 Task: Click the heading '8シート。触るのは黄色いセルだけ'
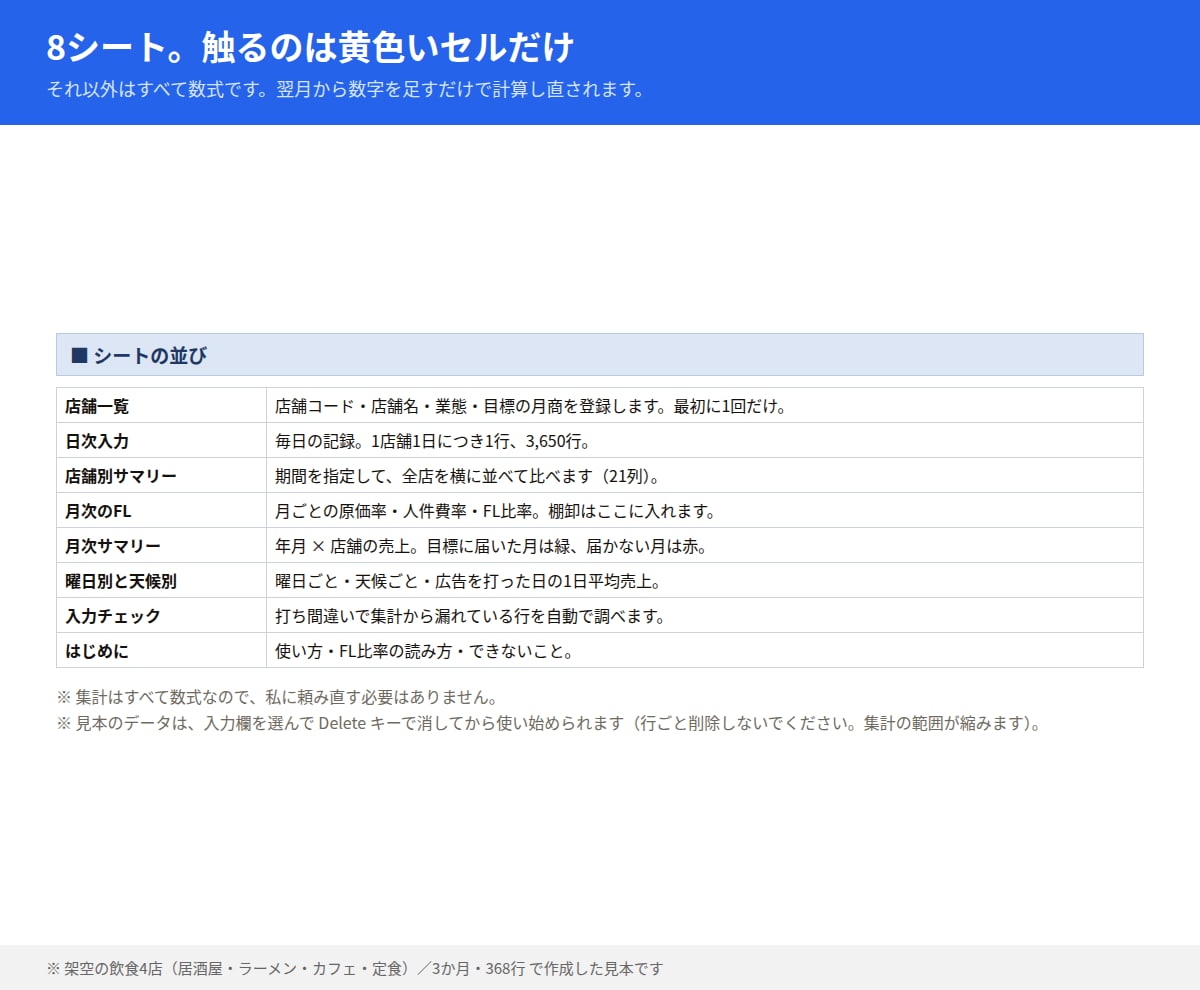pyautogui.click(x=310, y=47)
